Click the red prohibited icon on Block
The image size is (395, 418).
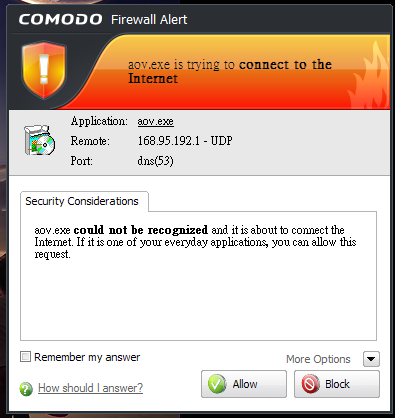tap(310, 384)
